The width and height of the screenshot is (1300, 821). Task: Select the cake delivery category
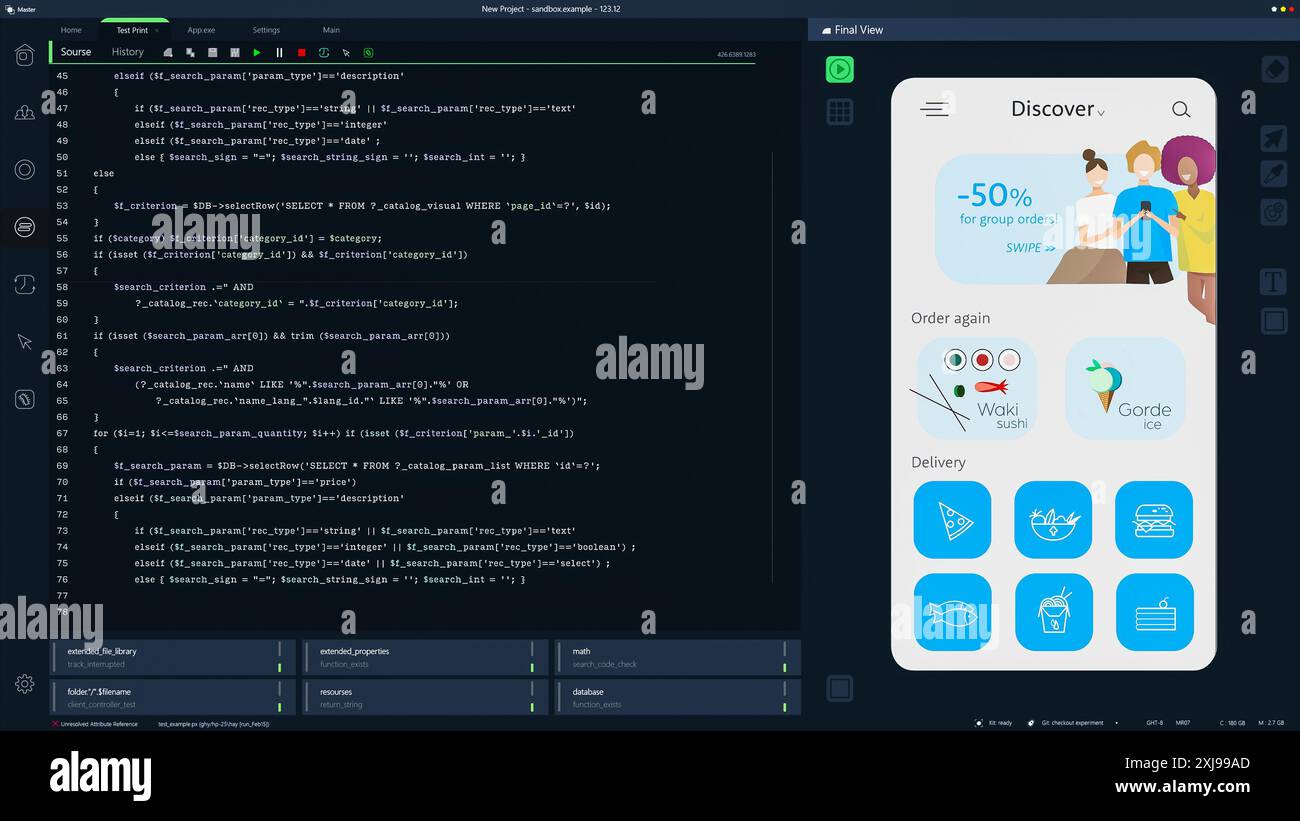click(x=1155, y=612)
